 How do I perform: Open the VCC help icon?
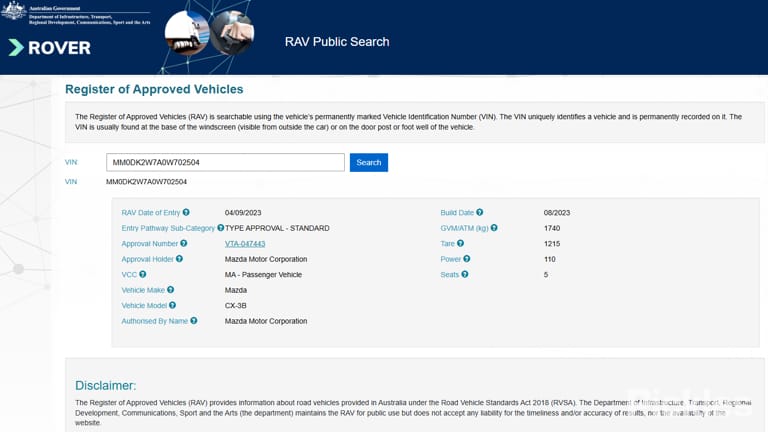pyautogui.click(x=143, y=274)
